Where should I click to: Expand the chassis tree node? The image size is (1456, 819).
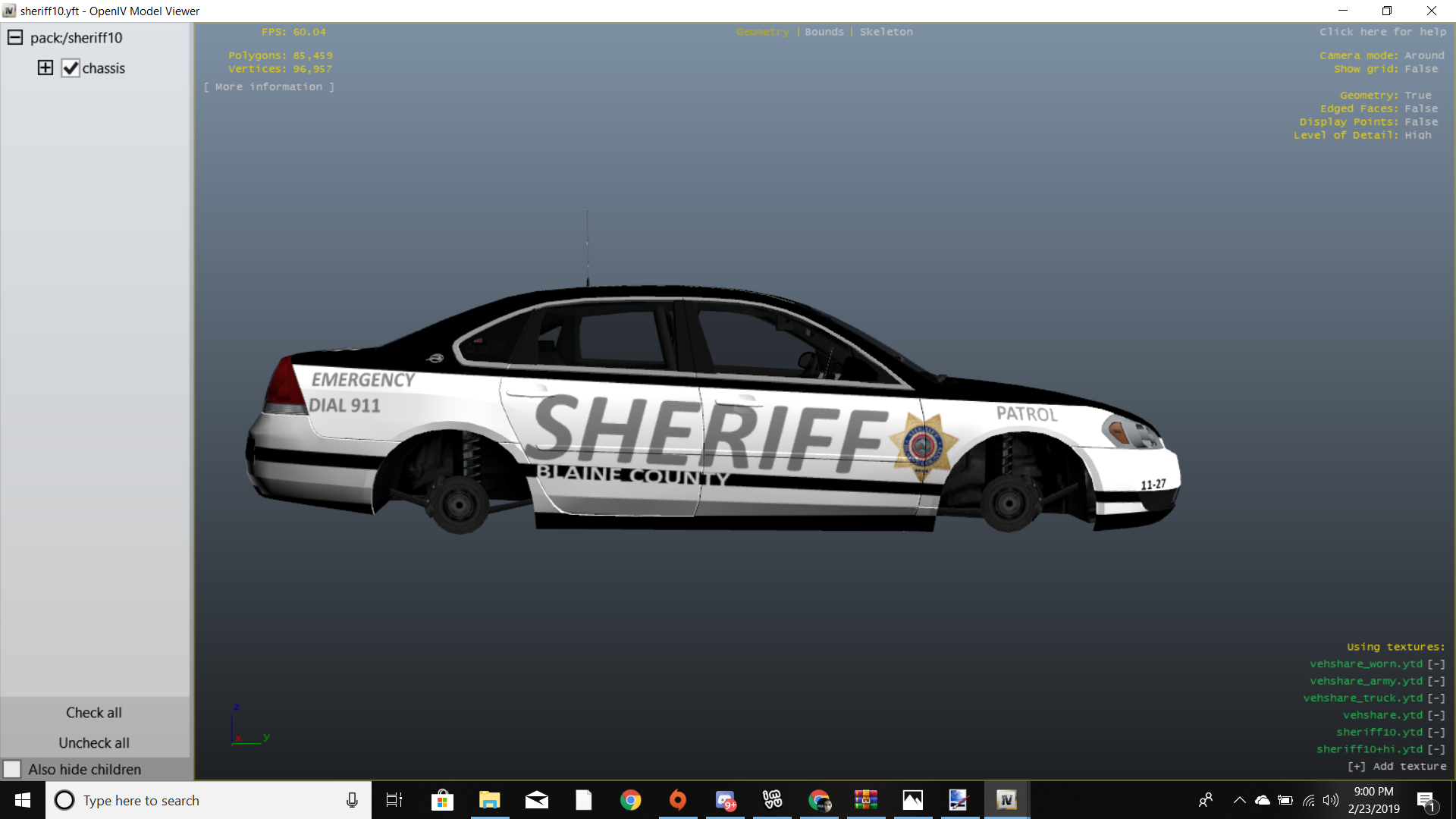tap(45, 67)
